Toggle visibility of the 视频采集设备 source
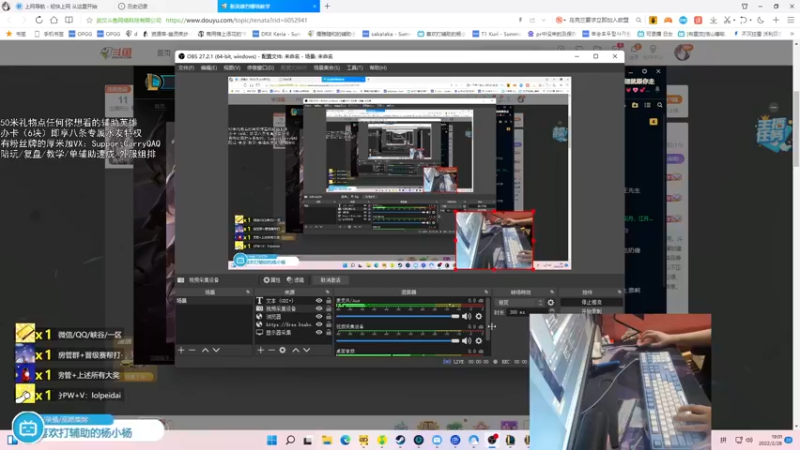 pos(319,309)
